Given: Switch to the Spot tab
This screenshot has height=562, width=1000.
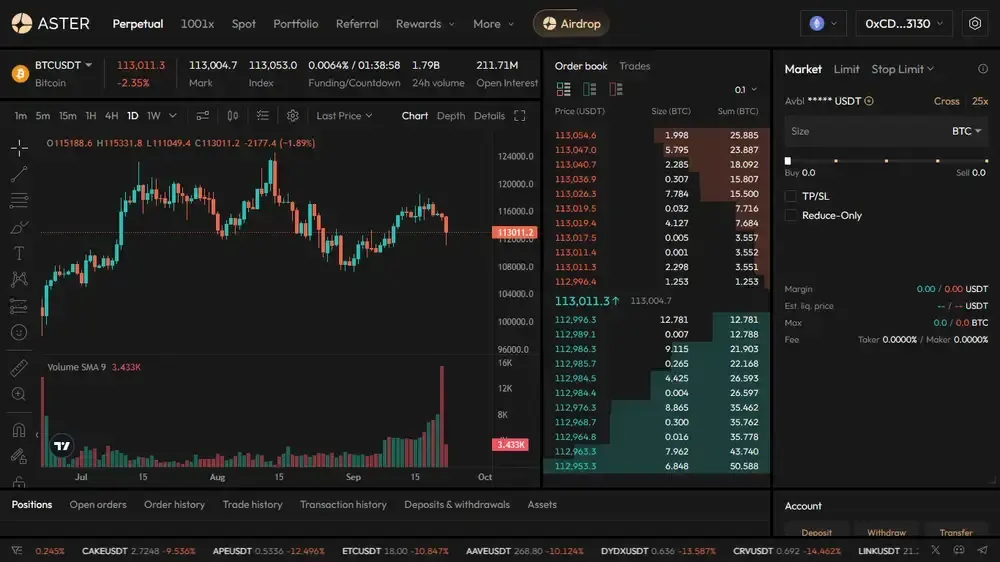Looking at the screenshot, I should coord(244,24).
